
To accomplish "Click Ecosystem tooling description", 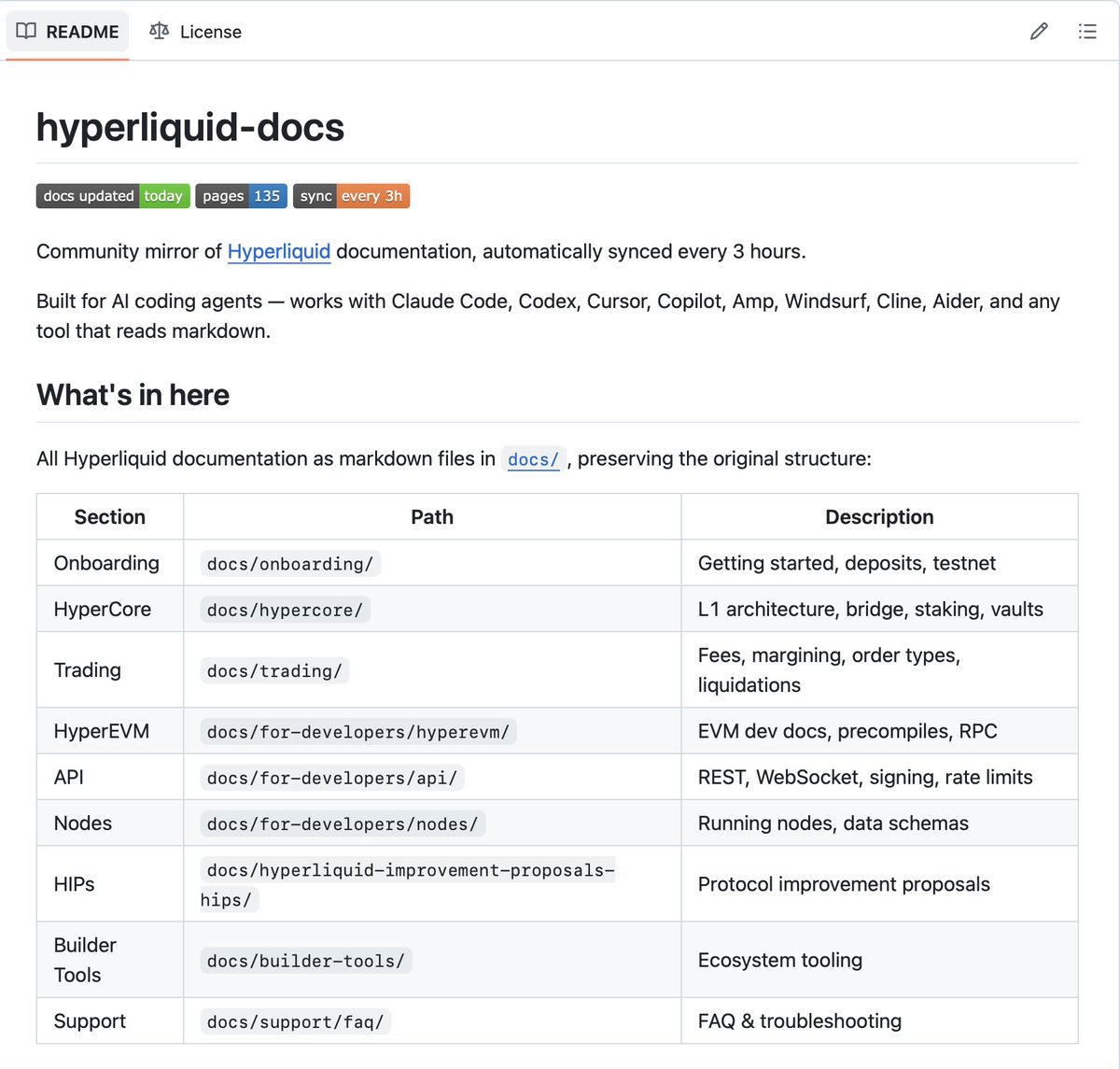I will coord(780,960).
